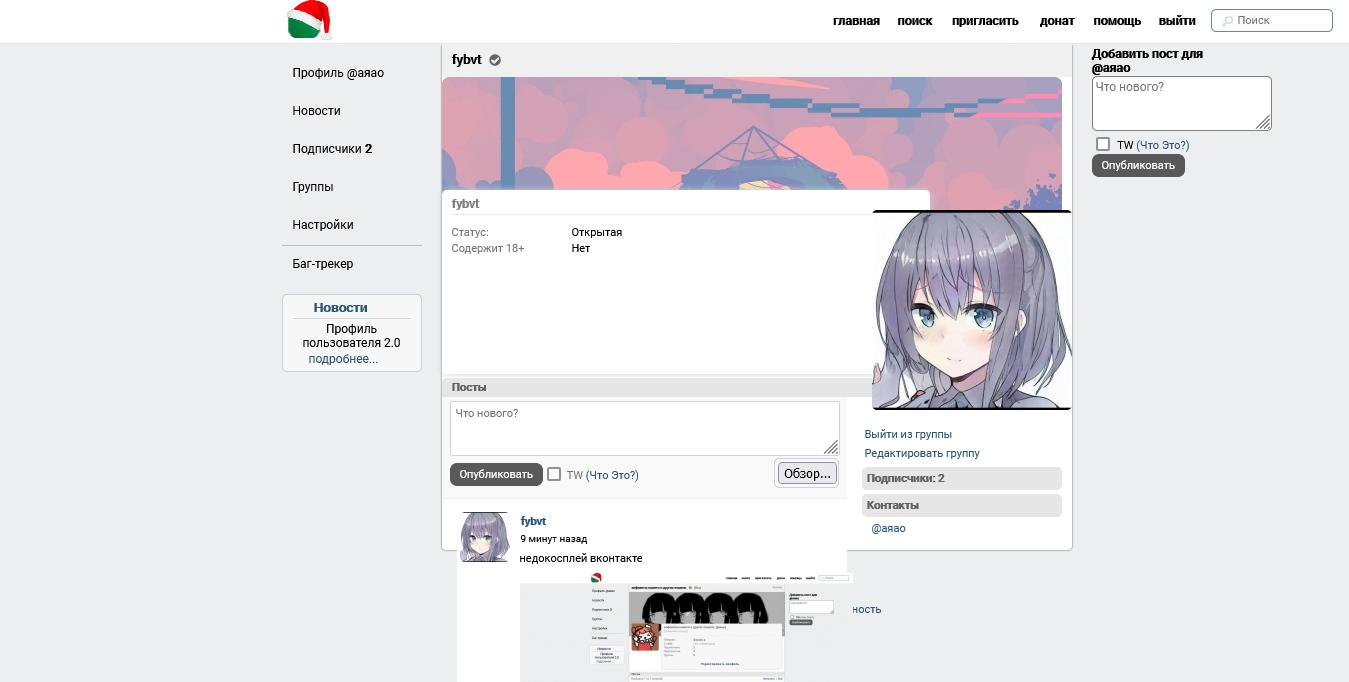Screen dimensions: 1349x682
Task: Open Редактировать группу link
Action: 921,453
